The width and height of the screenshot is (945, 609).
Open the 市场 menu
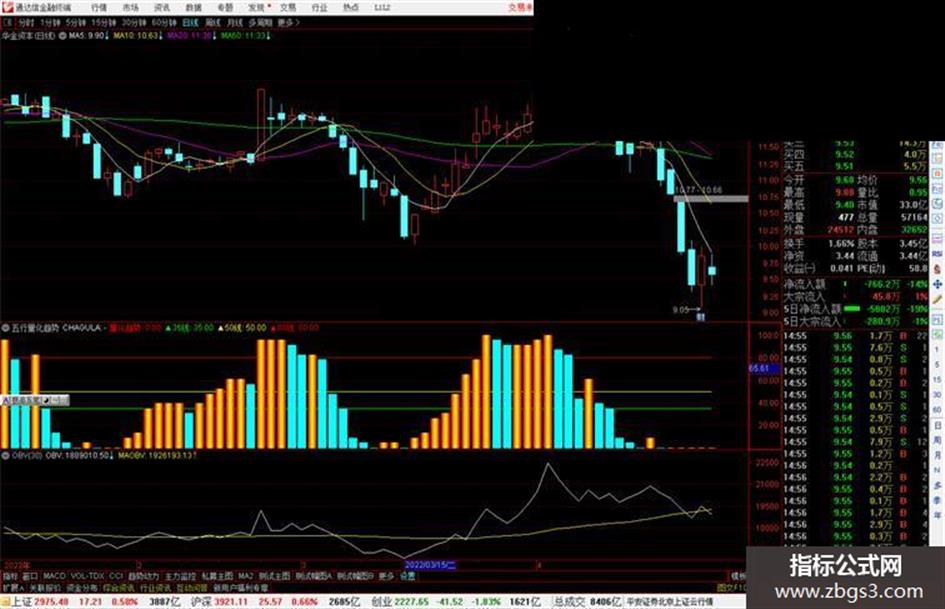131,8
